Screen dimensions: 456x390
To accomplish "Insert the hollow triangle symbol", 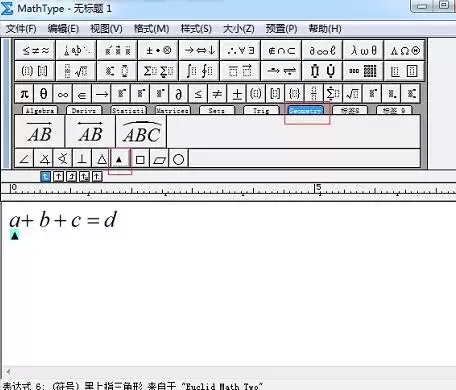I will click(102, 160).
